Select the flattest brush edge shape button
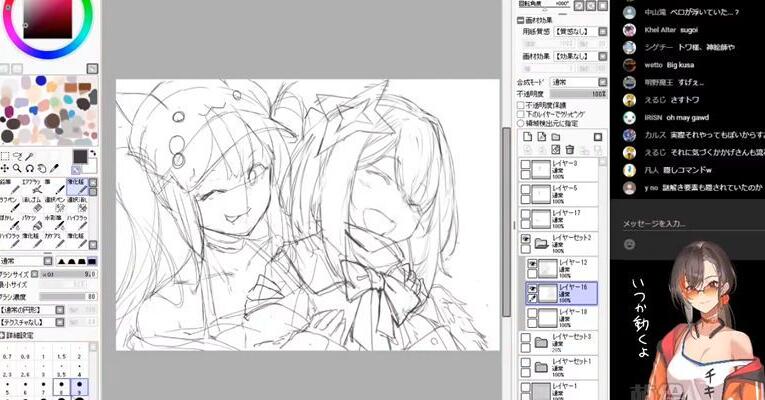Image resolution: width=765 pixels, height=400 pixels. pos(92,261)
